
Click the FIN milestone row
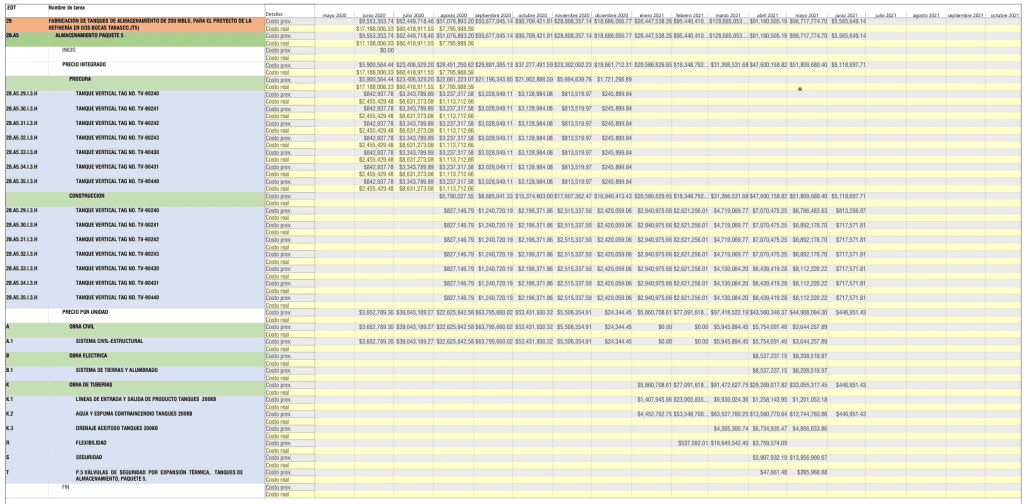[x=66, y=487]
